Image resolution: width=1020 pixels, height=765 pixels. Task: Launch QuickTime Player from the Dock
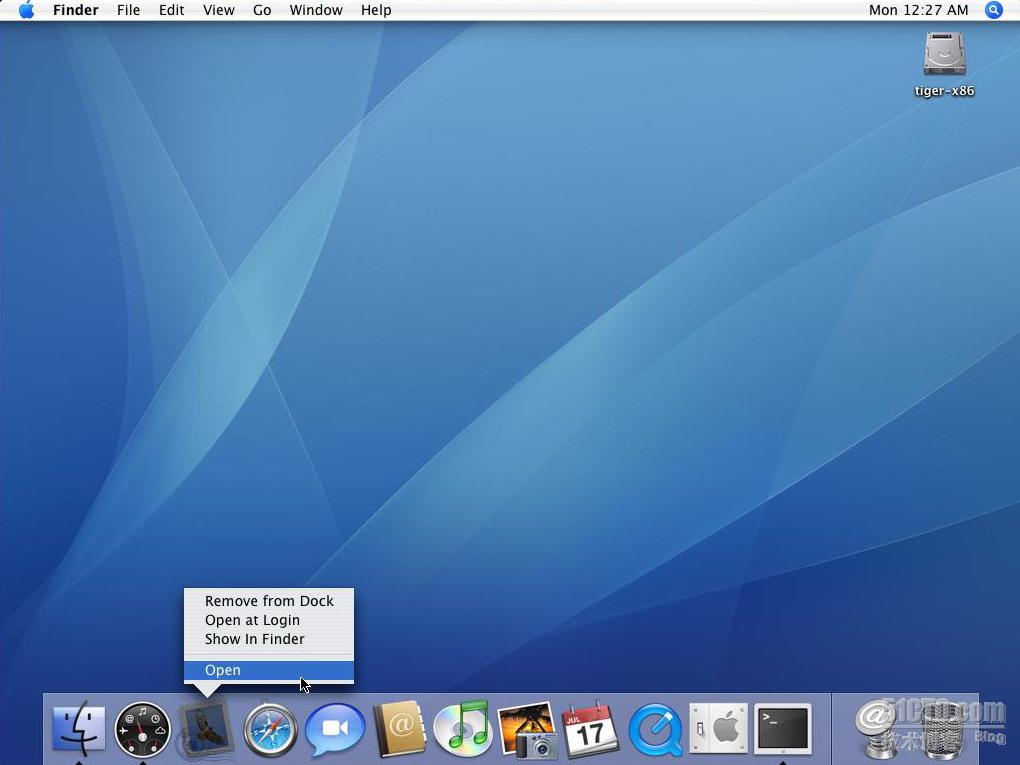coord(656,730)
